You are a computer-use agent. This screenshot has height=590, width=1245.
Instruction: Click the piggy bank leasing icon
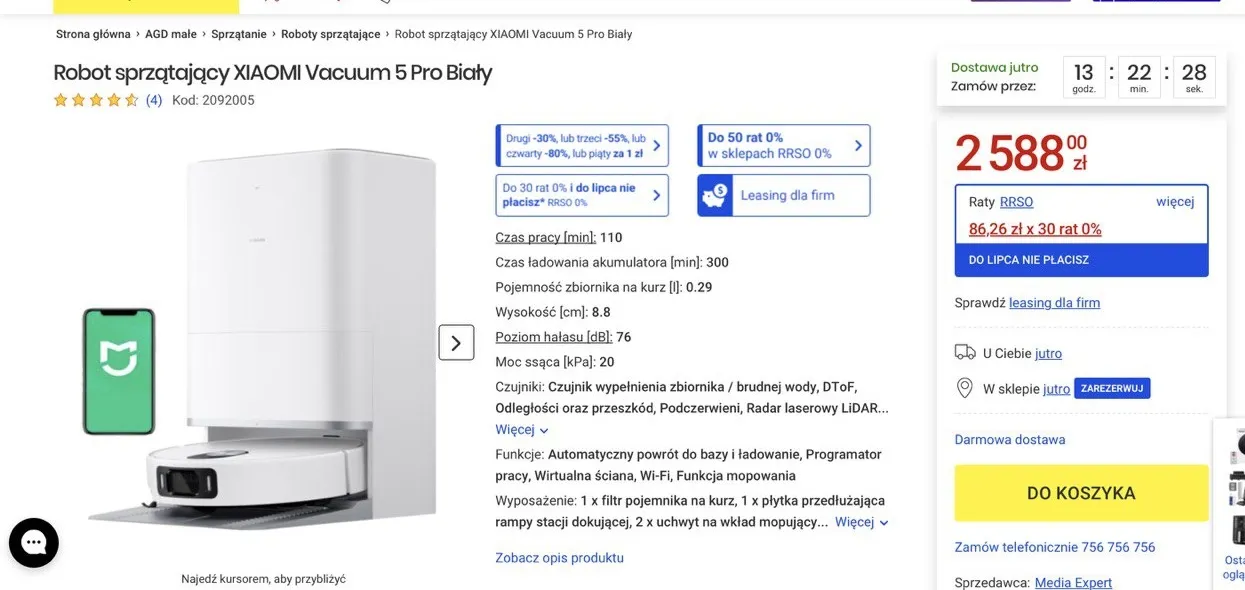click(715, 195)
